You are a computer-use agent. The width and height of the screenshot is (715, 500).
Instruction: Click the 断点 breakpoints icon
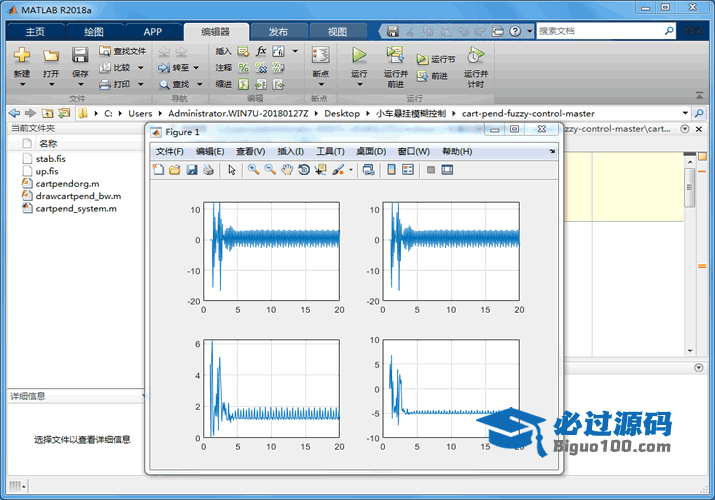321,56
